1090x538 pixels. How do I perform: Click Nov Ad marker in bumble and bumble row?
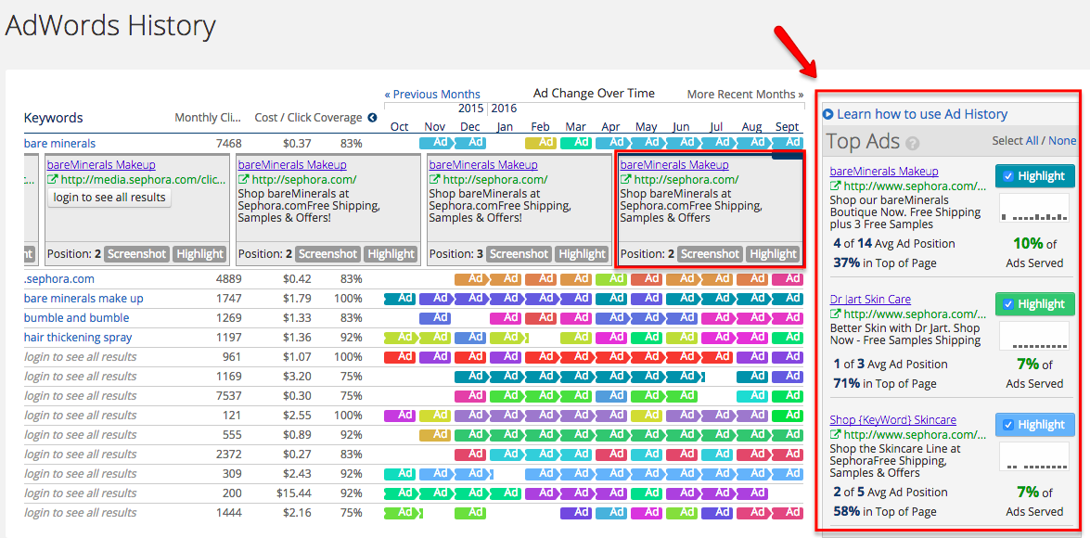[x=435, y=318]
